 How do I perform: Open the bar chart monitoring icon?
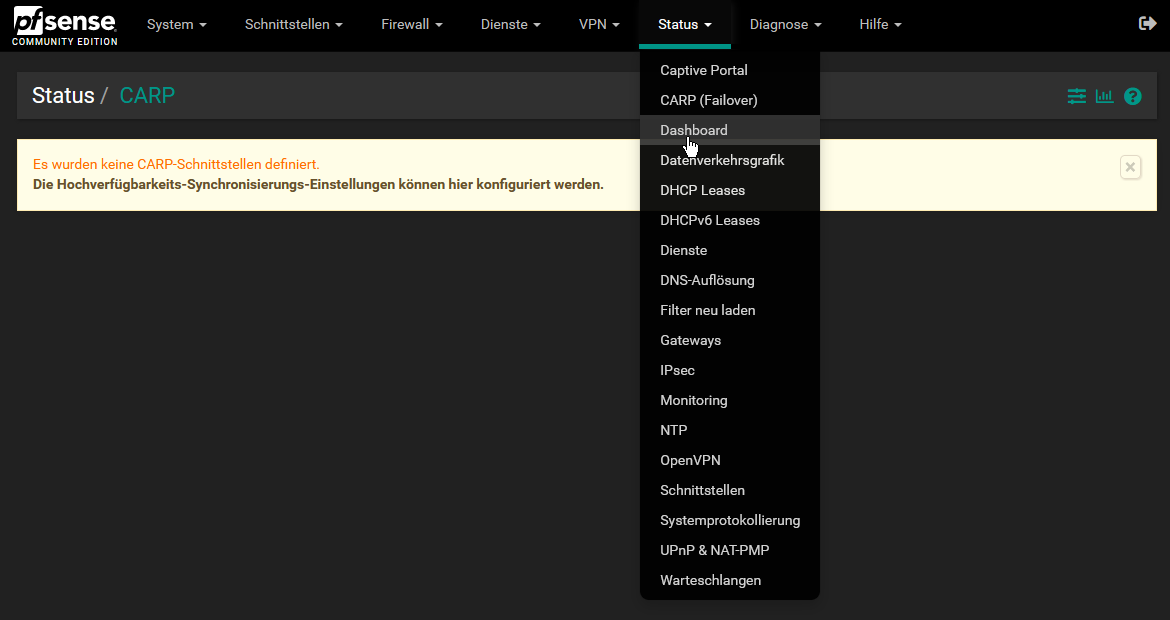pyautogui.click(x=1104, y=96)
